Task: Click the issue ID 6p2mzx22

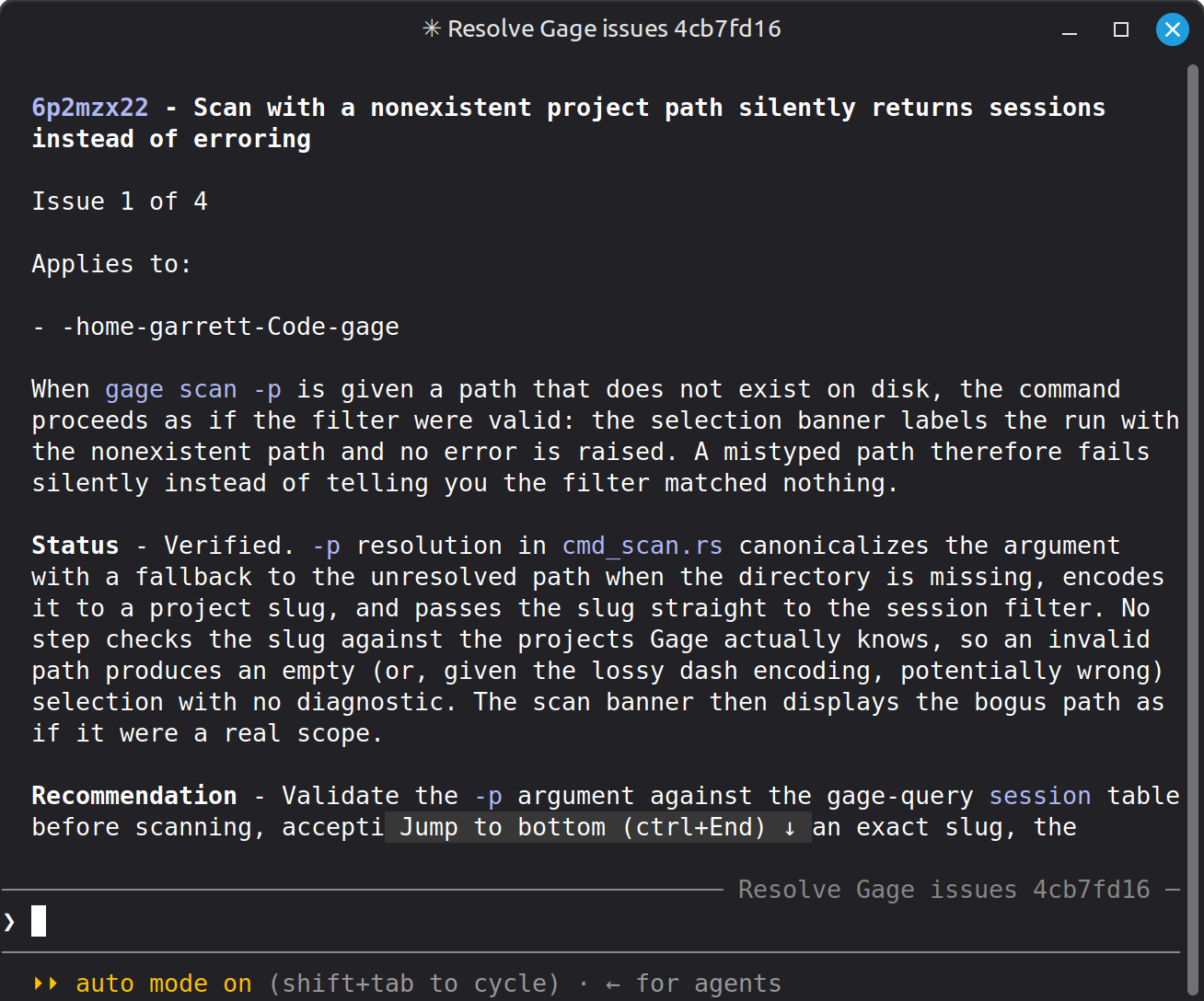Action: tap(90, 108)
